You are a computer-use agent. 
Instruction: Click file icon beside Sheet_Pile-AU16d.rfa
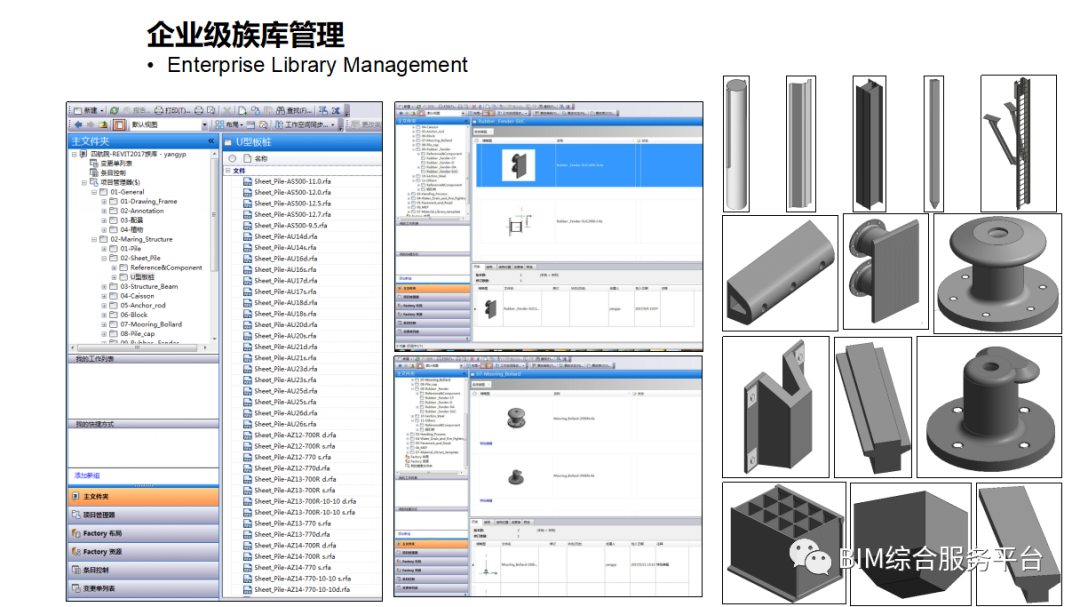[247, 258]
